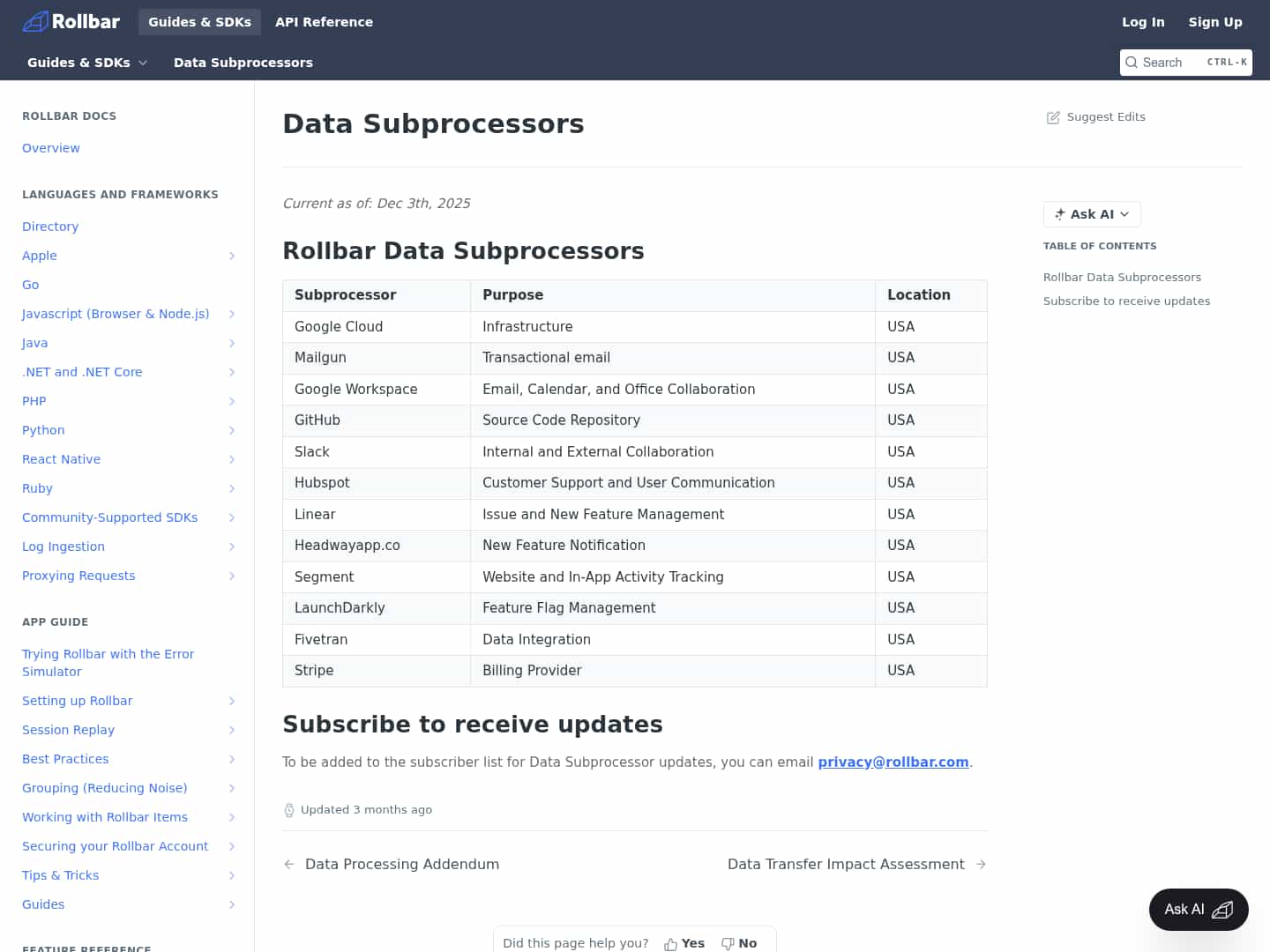Select Data Subprocessors in the top navigation
The height and width of the screenshot is (952, 1270).
coord(243,63)
